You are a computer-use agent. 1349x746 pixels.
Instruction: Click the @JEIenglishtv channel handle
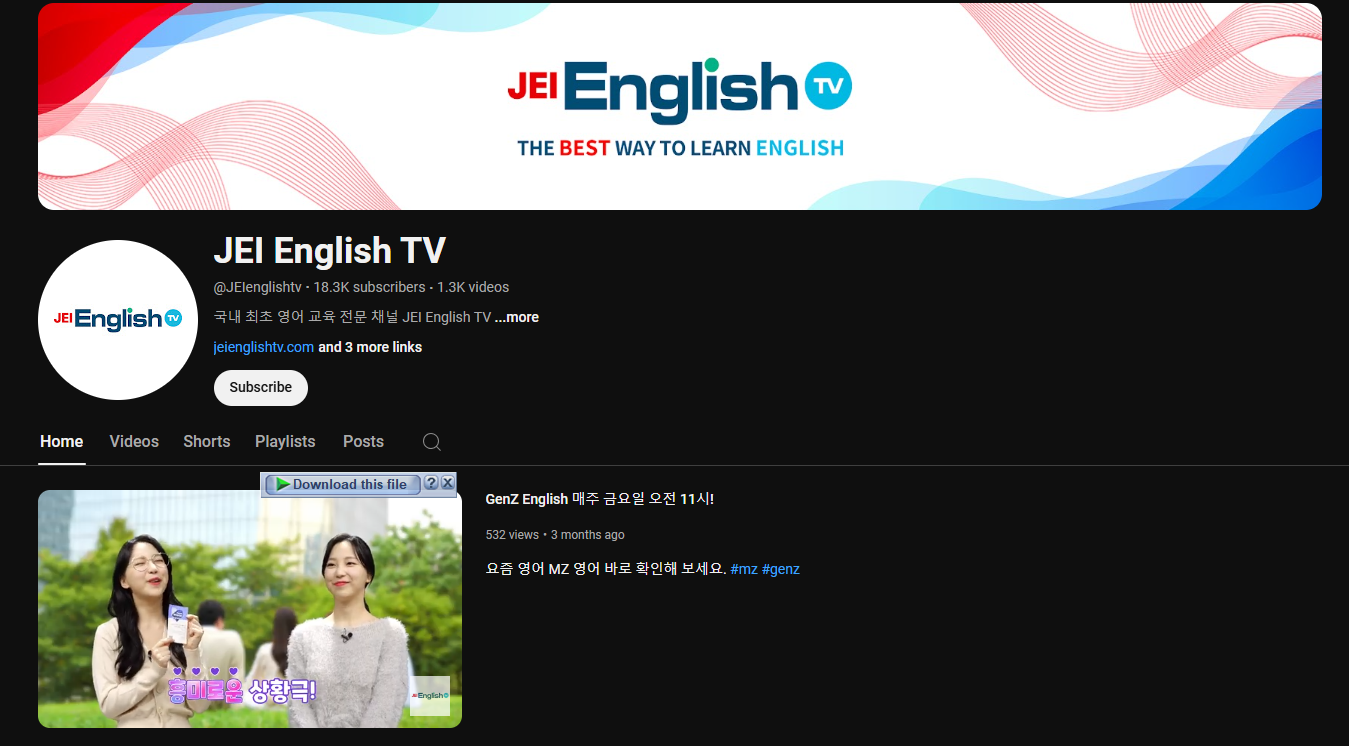(258, 287)
